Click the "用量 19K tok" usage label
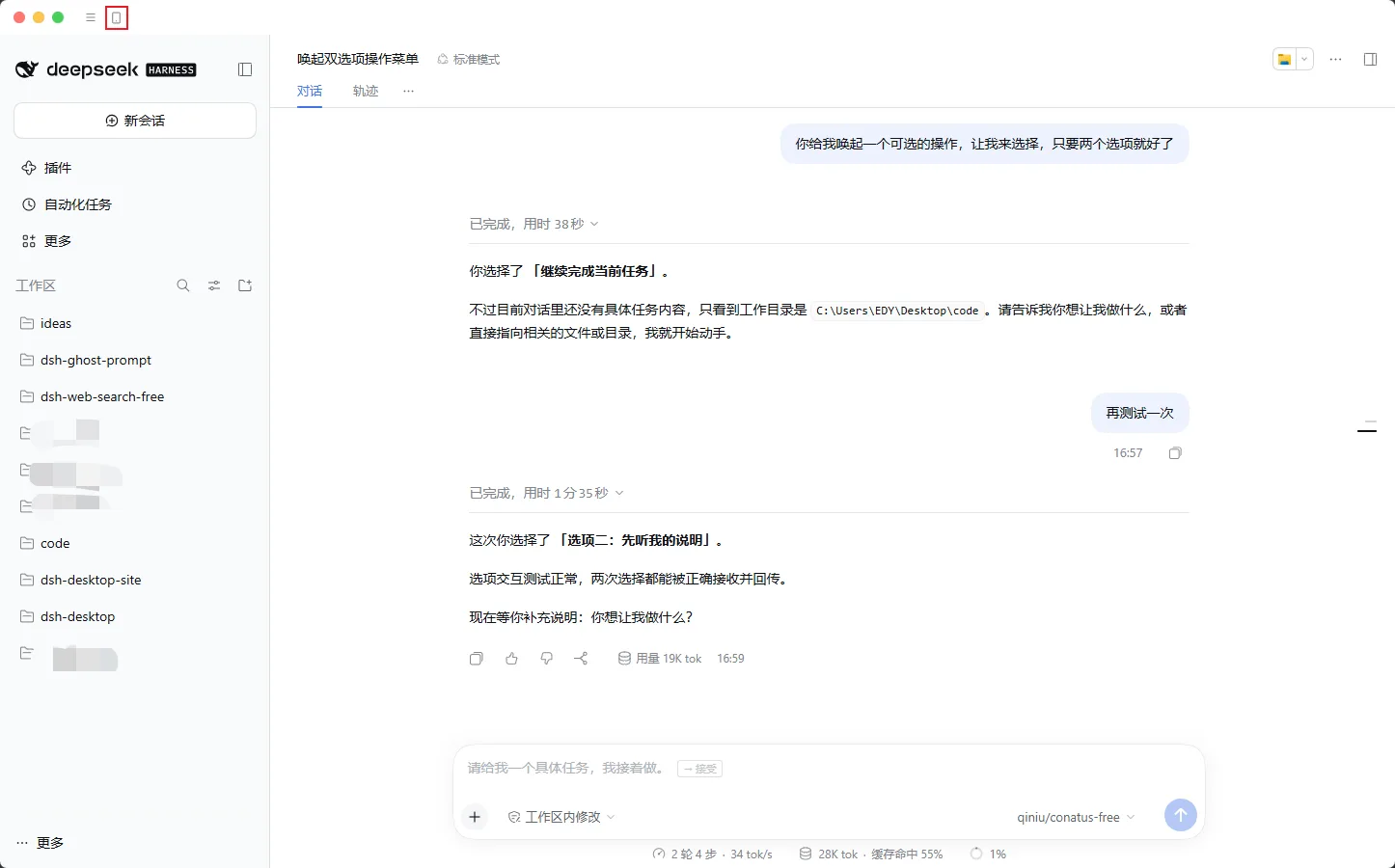Screen dimensions: 1395x868 coord(660,659)
